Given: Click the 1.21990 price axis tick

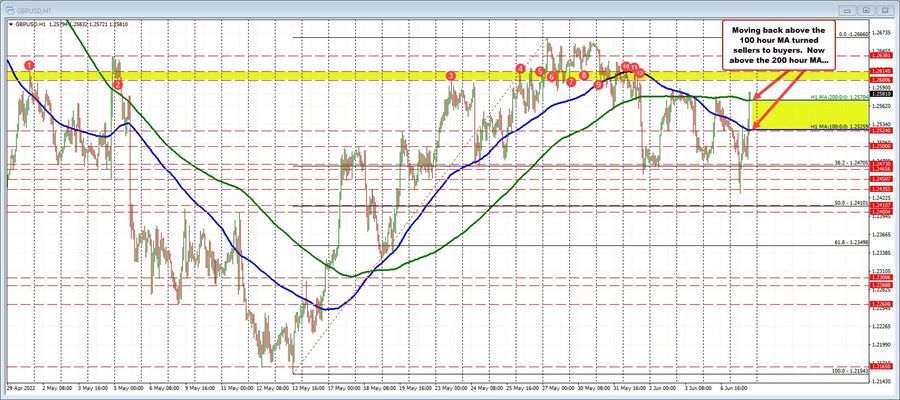Looking at the screenshot, I should pyautogui.click(x=883, y=344).
